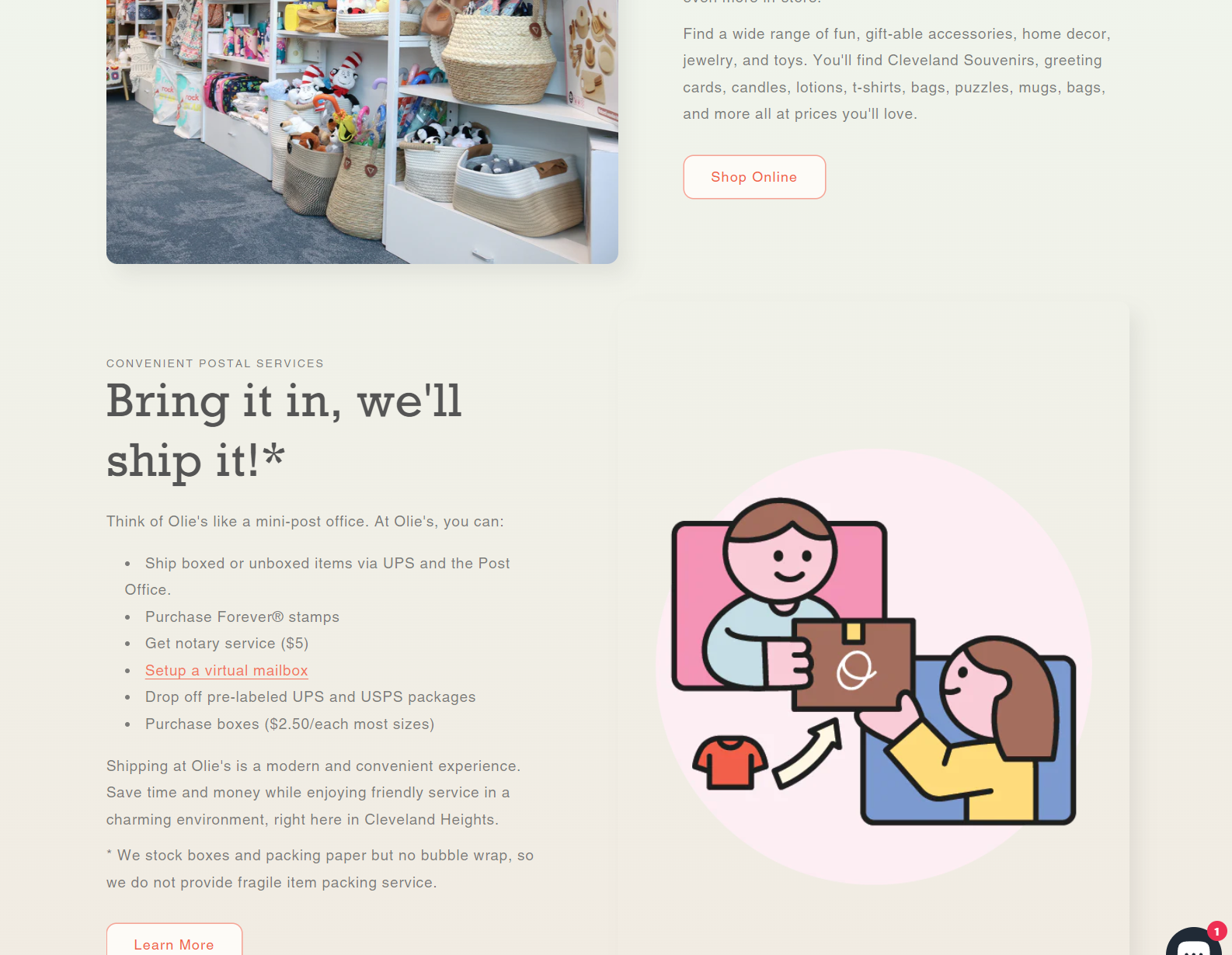Click the brown package box with logo

pos(854,665)
